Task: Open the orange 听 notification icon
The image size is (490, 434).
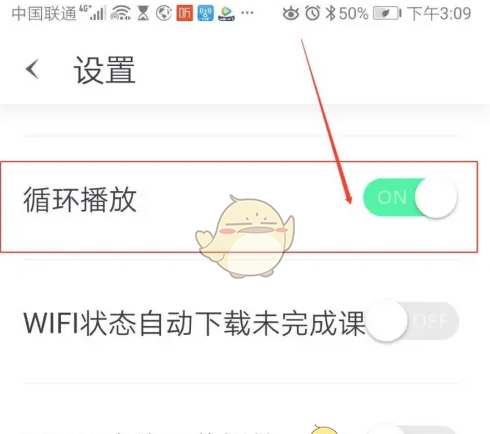Action: click(x=185, y=13)
